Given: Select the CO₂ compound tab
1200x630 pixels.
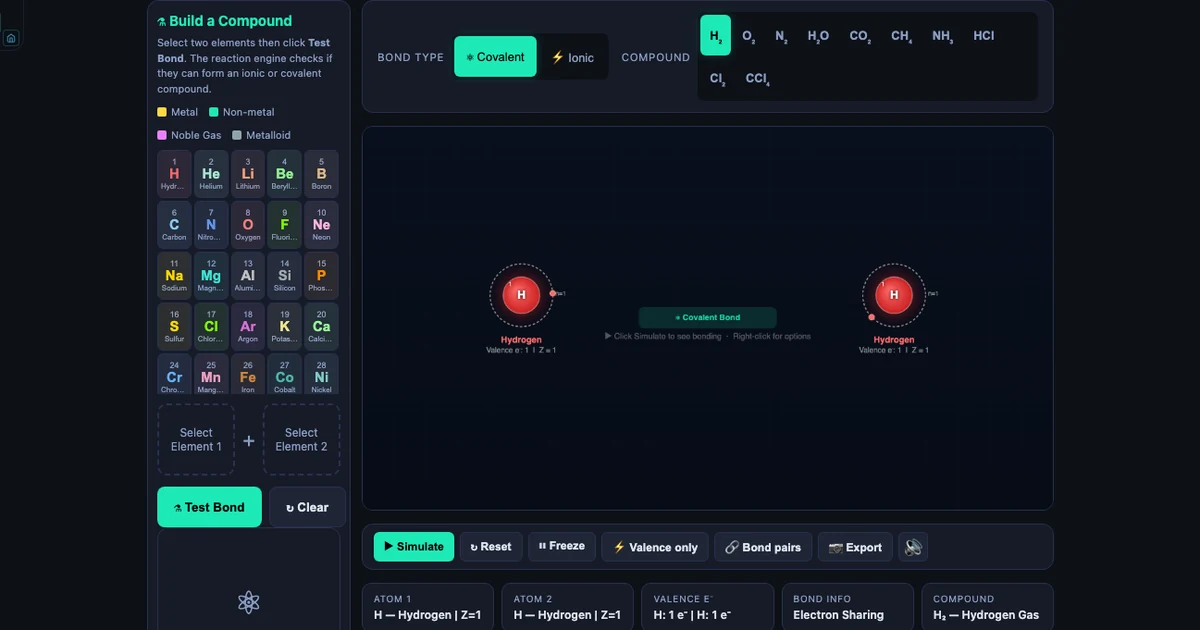Looking at the screenshot, I should coord(860,35).
